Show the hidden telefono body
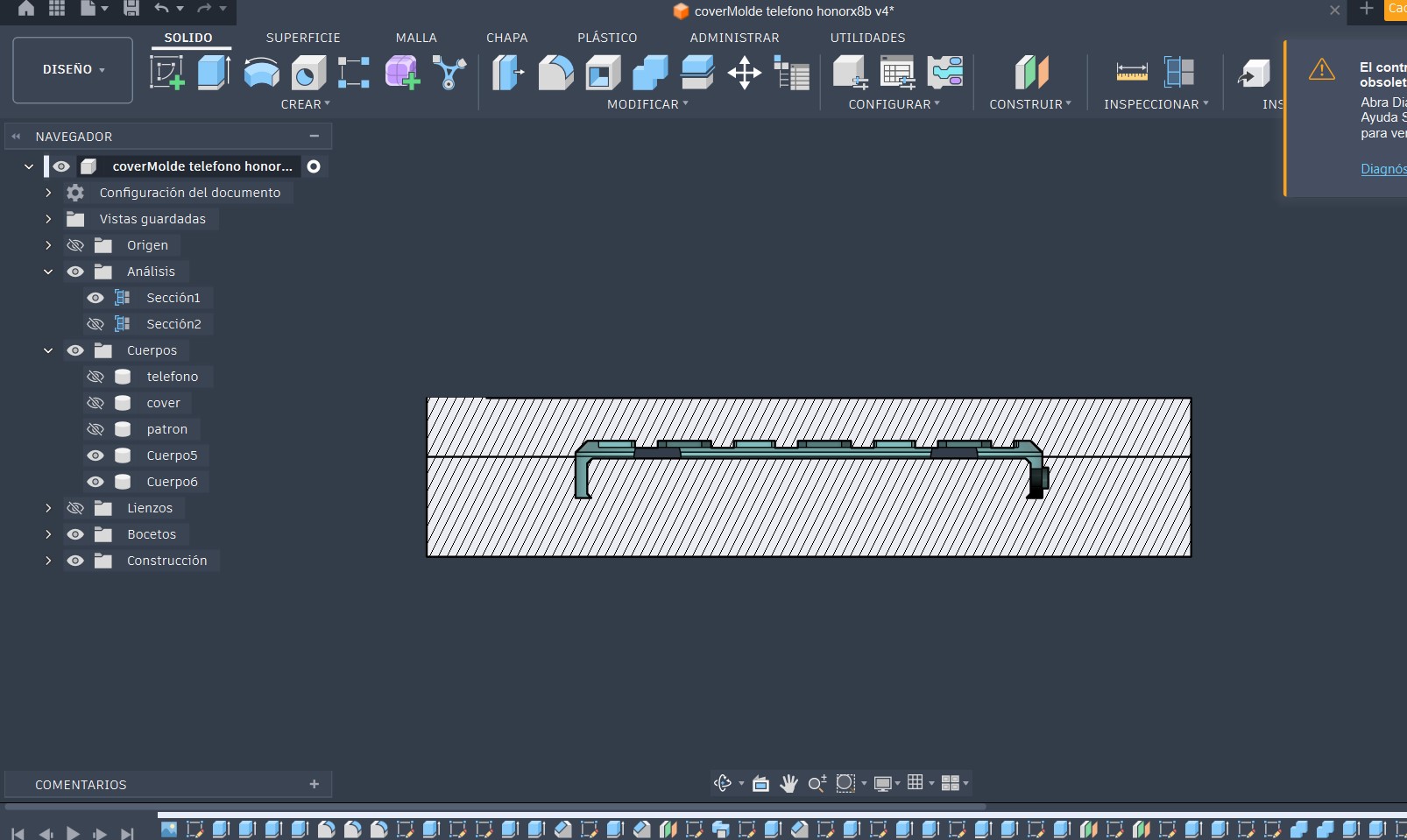Screen dimensions: 1407x840 click(95, 377)
